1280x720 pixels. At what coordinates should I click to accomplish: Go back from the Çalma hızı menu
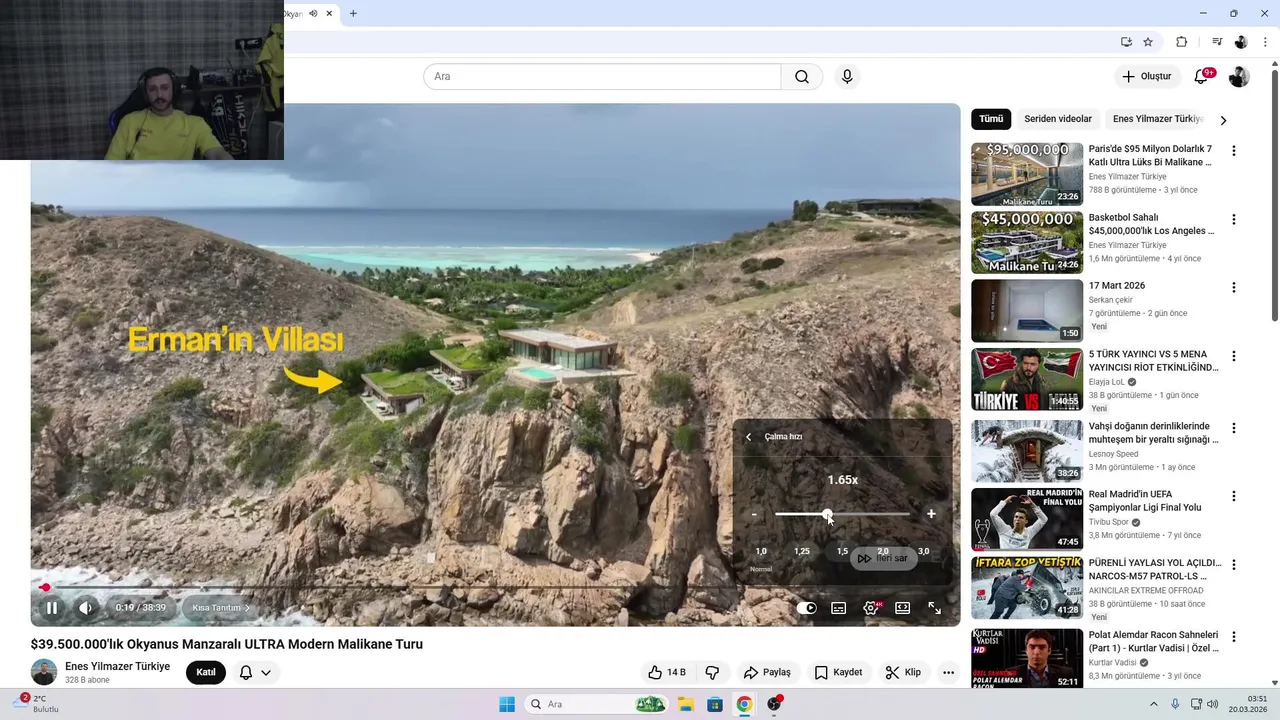coord(748,437)
